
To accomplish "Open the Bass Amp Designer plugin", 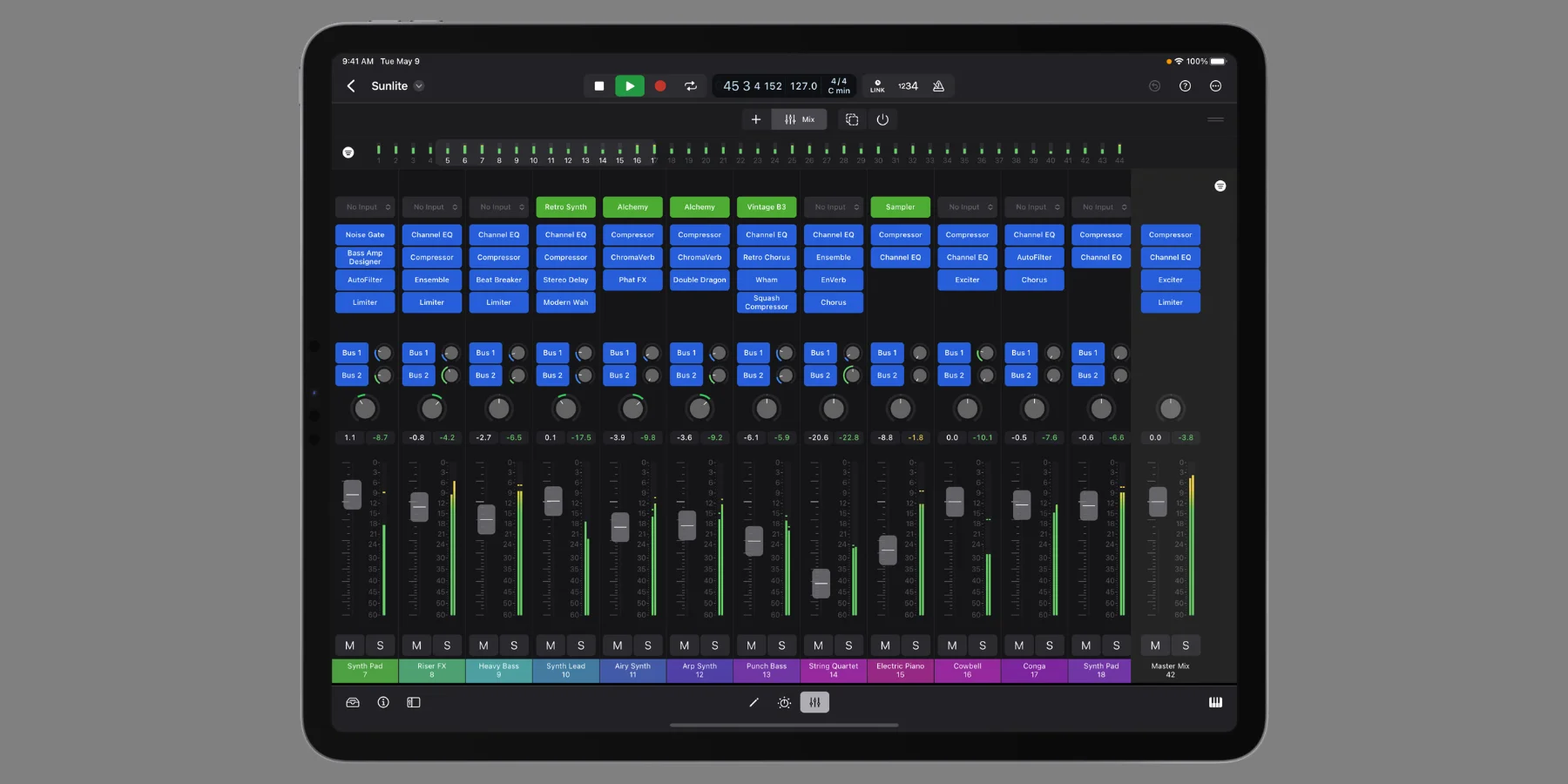I will pos(365,257).
